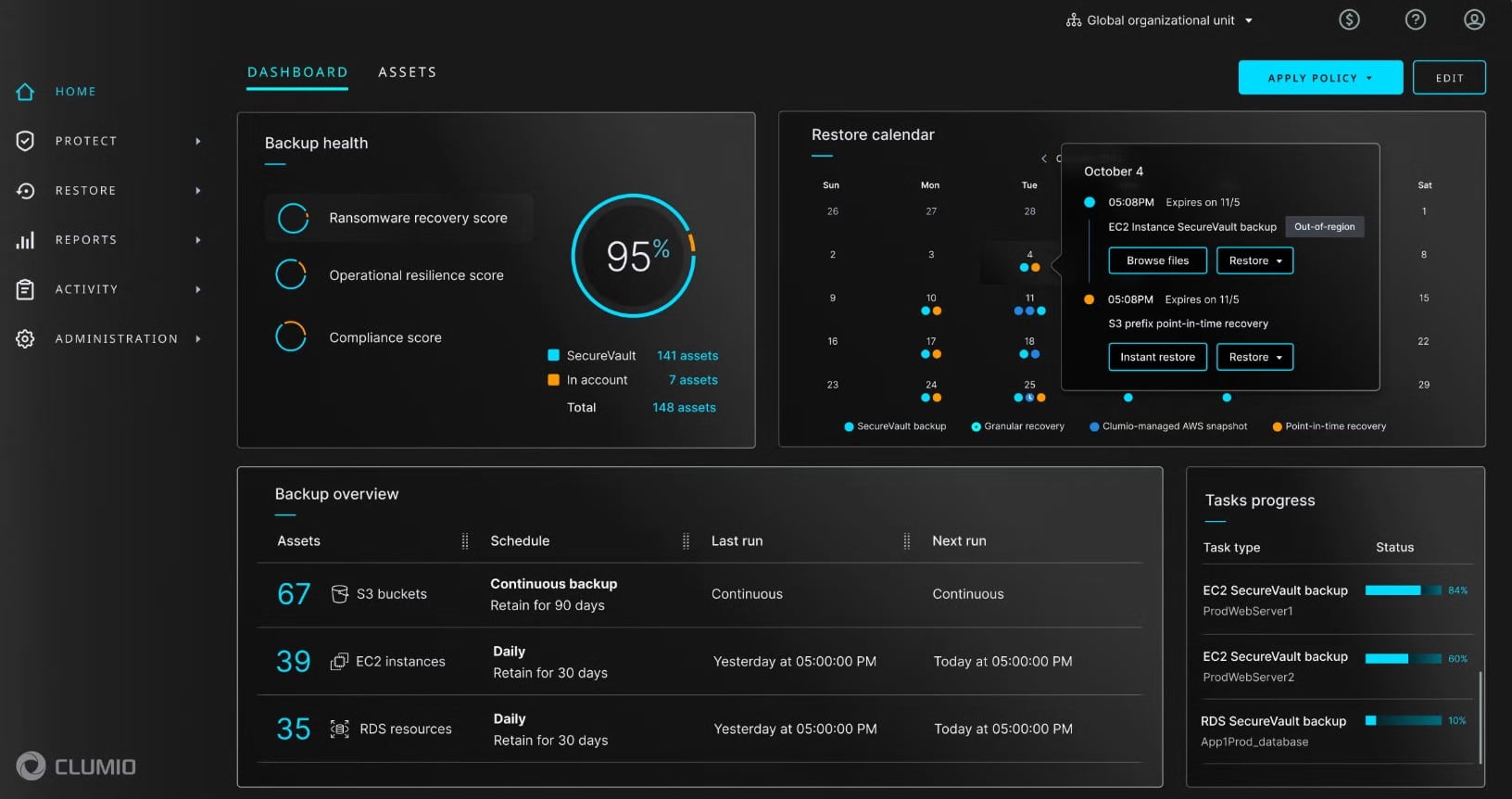Select Tuesday 25 on restore calendar
The width and height of the screenshot is (1512, 799).
(1029, 391)
